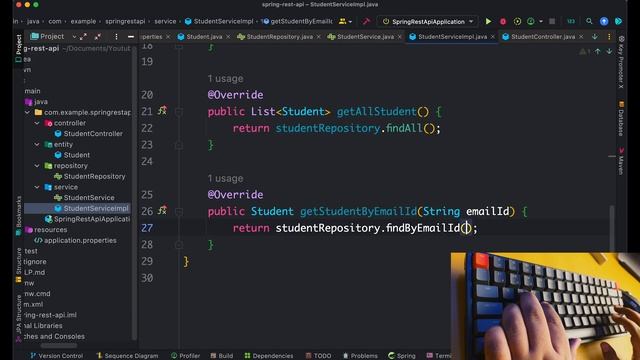The width and height of the screenshot is (640, 360).
Task: Click the Build hammer icon
Action: tap(366, 21)
